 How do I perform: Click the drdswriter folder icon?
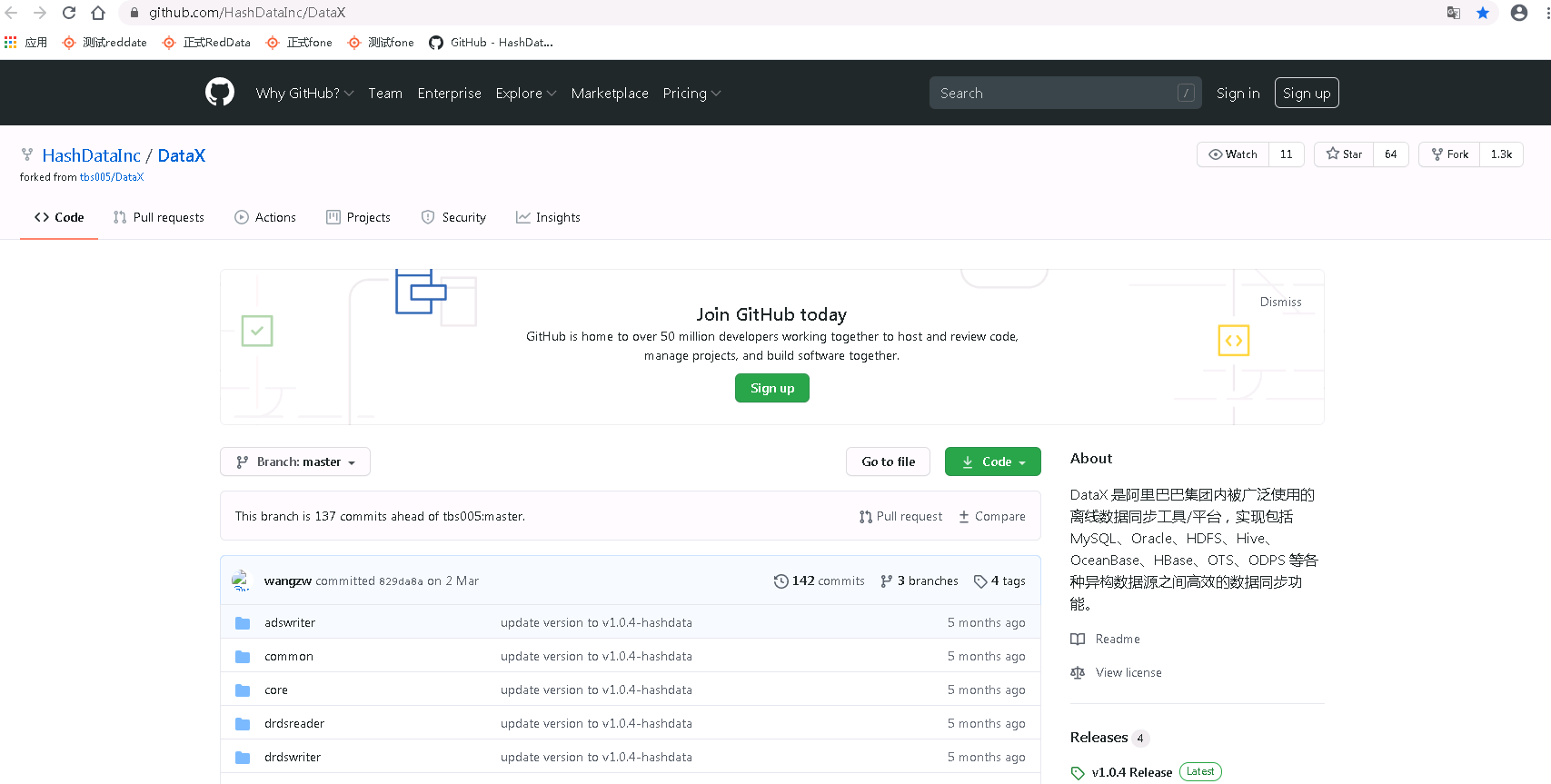[243, 758]
